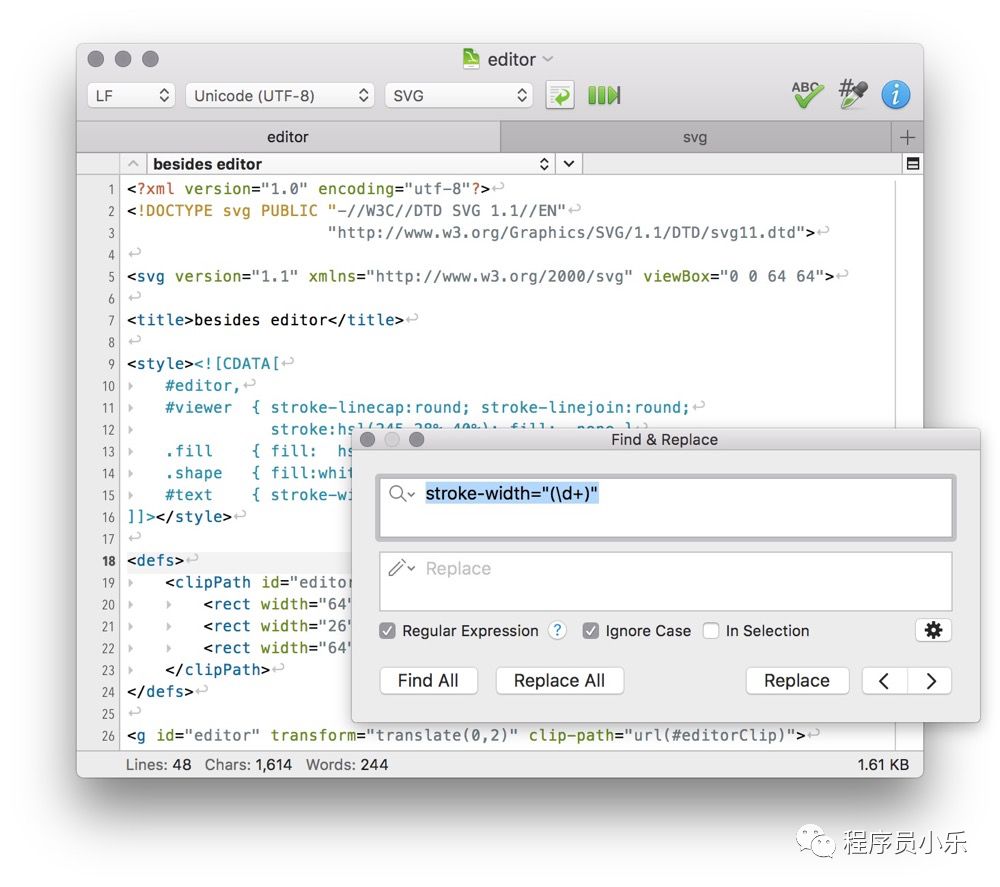Click 1.61 KB file size in status bar

click(x=883, y=765)
